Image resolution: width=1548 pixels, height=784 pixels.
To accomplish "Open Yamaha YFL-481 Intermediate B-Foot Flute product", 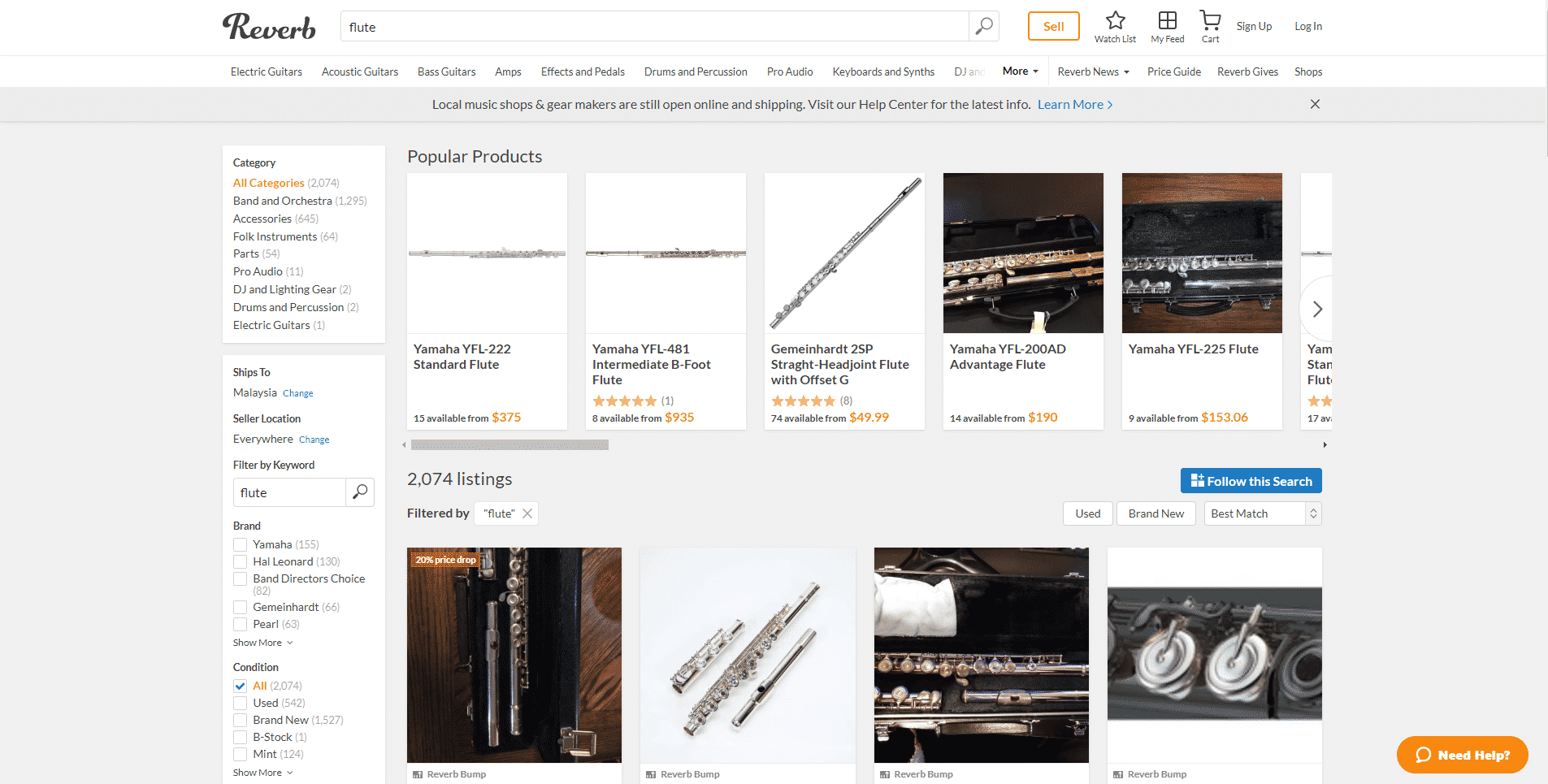I will point(666,301).
